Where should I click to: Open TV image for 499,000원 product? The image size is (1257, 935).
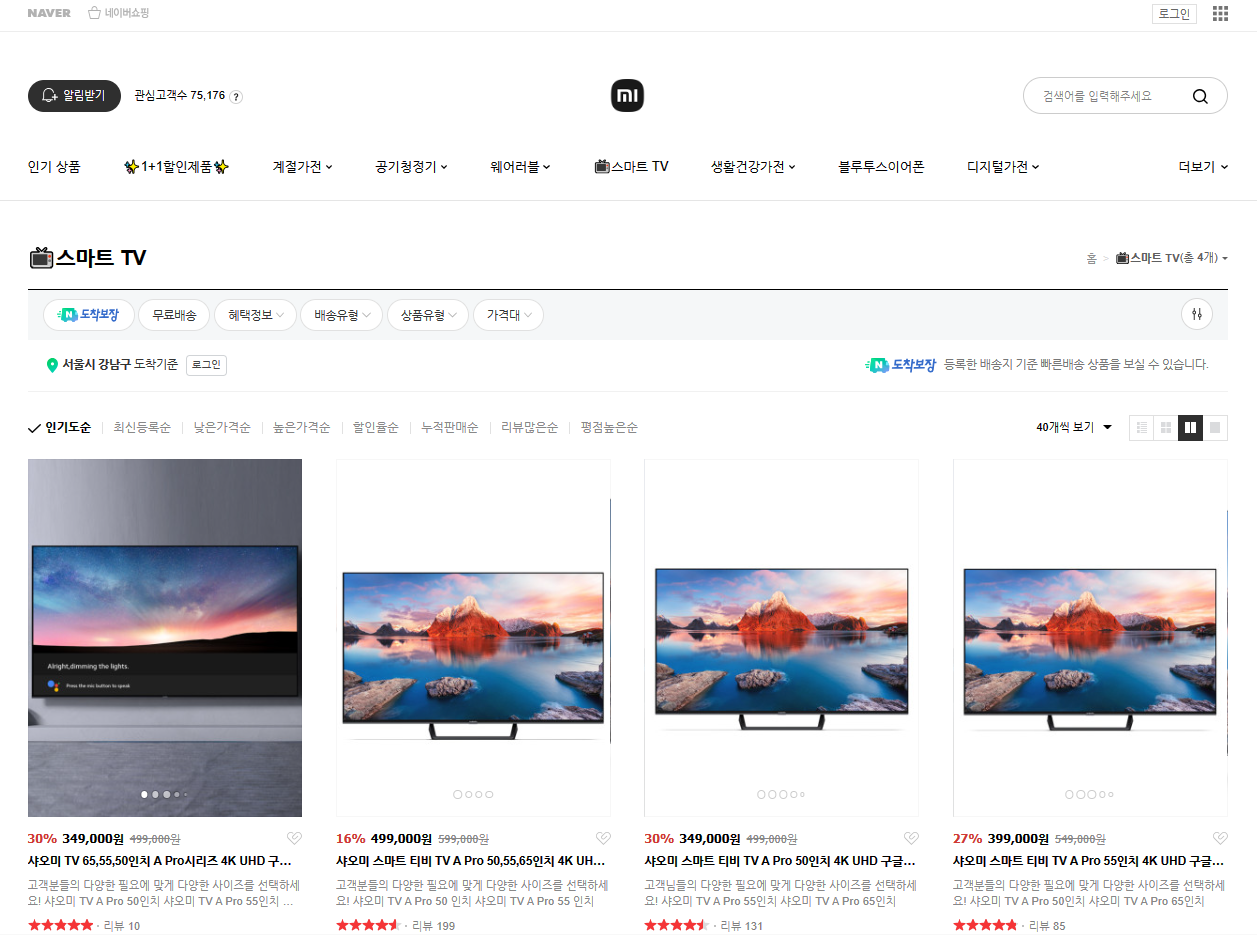473,638
